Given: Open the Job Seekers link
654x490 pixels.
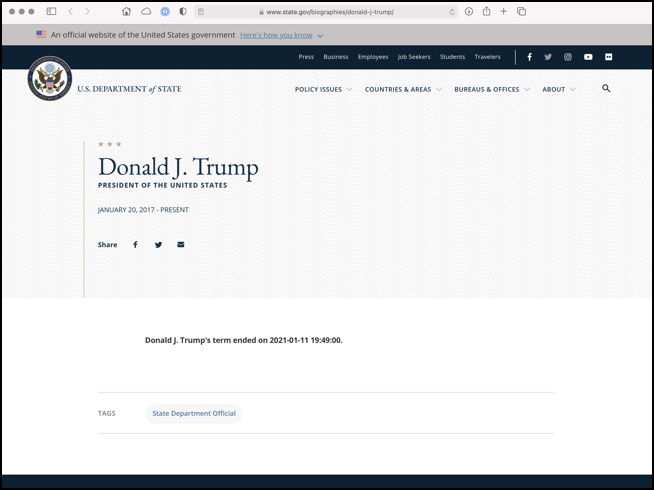Looking at the screenshot, I should (414, 57).
